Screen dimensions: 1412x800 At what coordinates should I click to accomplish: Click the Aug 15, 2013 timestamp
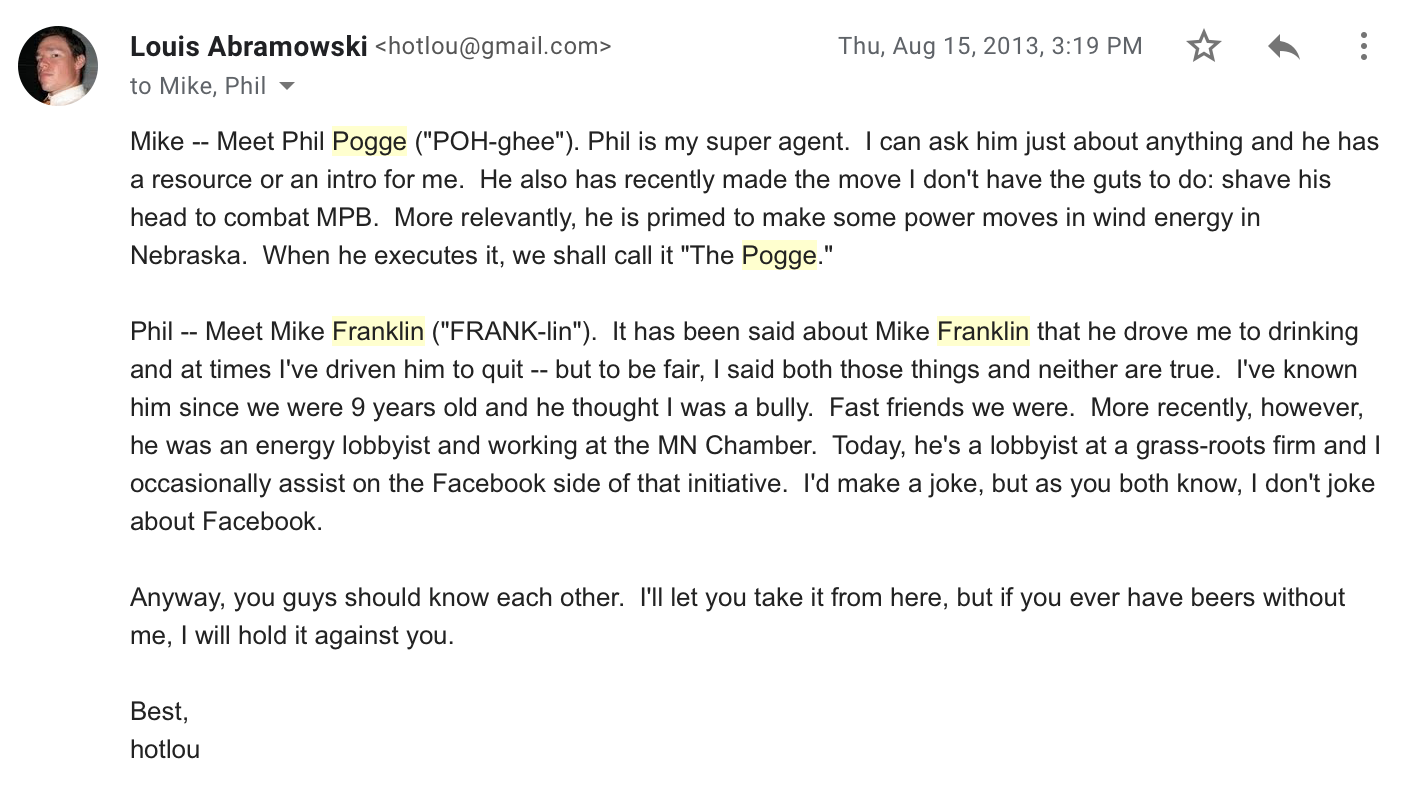(x=989, y=46)
